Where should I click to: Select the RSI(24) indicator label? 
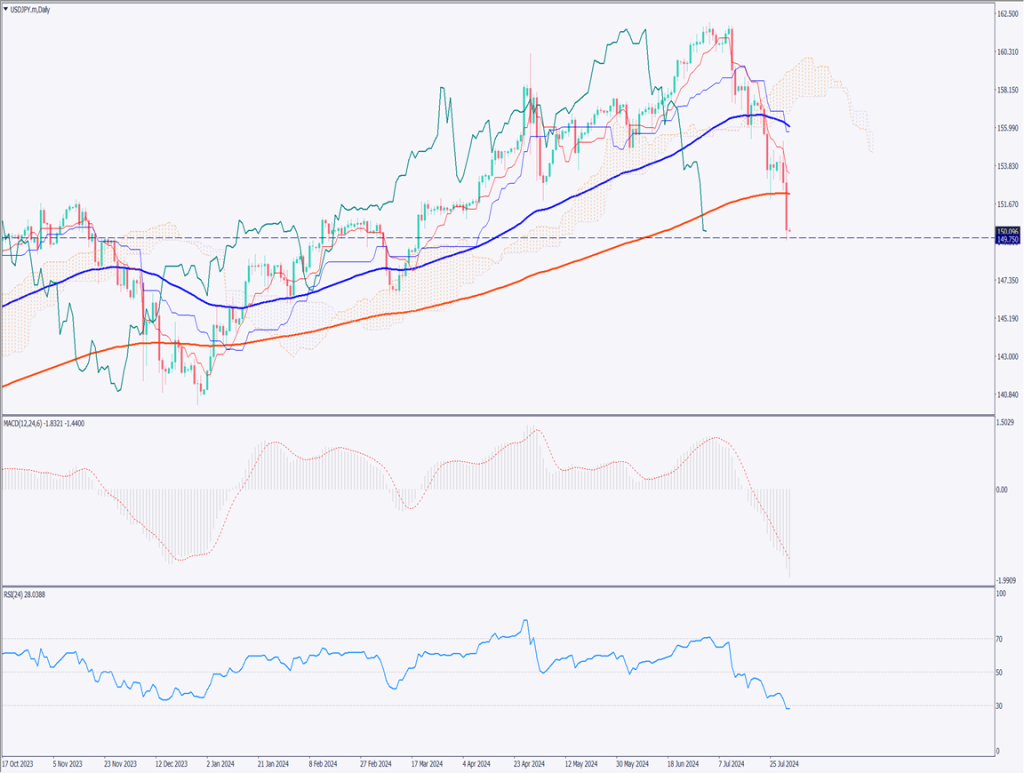tap(25, 594)
